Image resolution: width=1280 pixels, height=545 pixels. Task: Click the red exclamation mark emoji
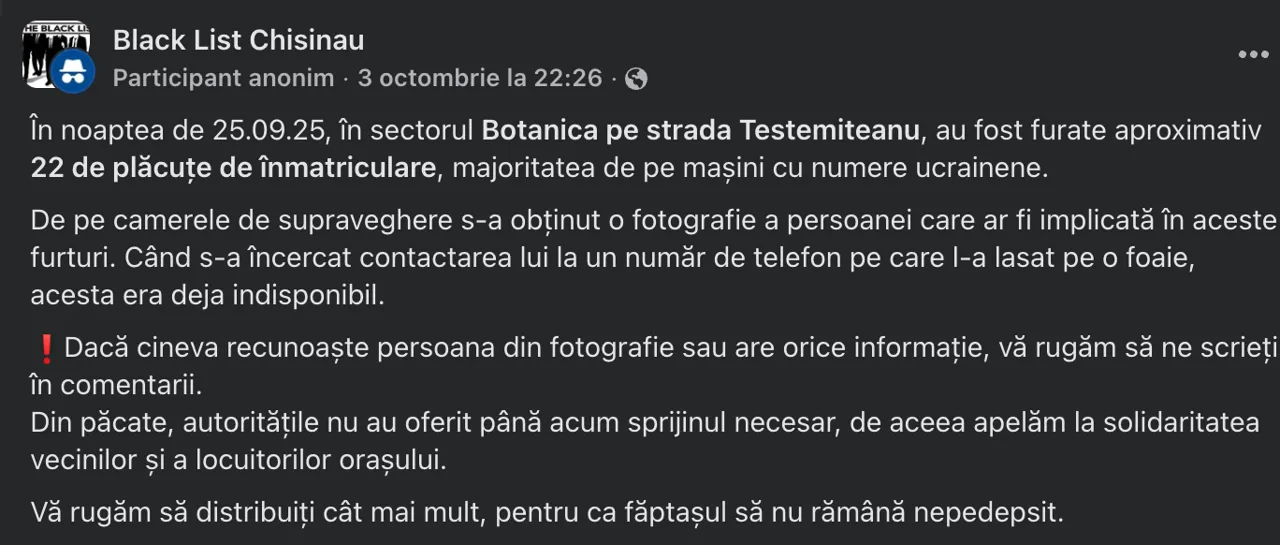click(x=45, y=349)
